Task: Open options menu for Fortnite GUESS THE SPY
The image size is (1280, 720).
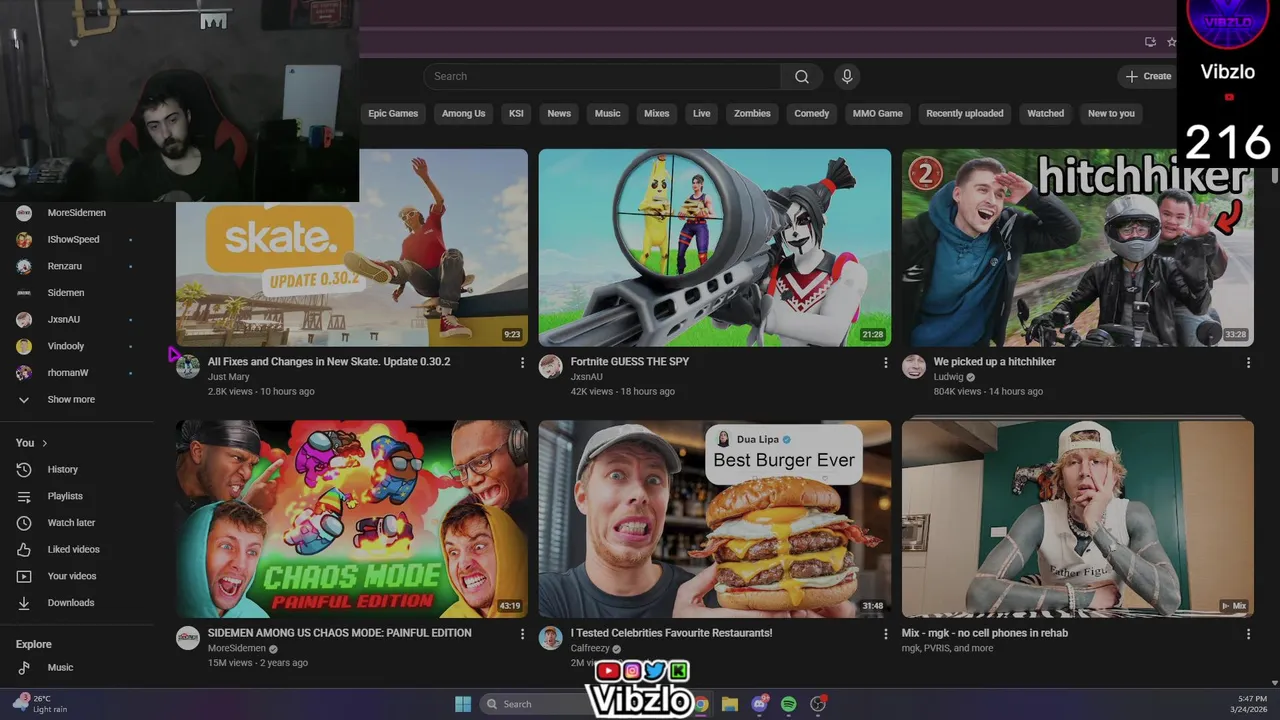Action: [885, 363]
